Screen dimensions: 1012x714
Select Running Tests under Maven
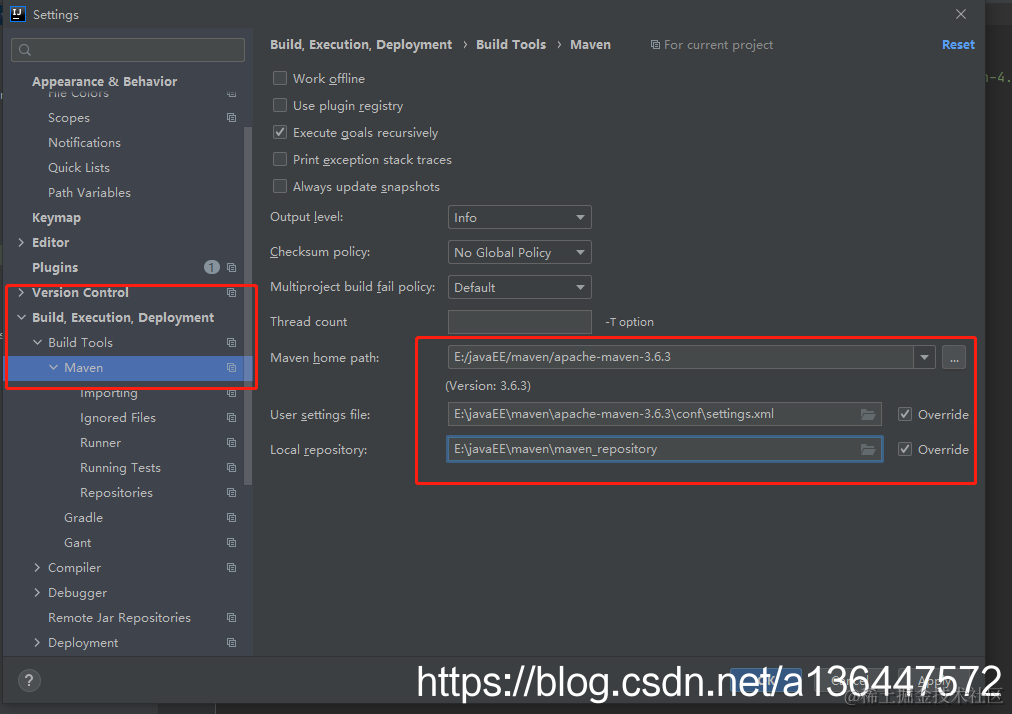click(x=120, y=468)
